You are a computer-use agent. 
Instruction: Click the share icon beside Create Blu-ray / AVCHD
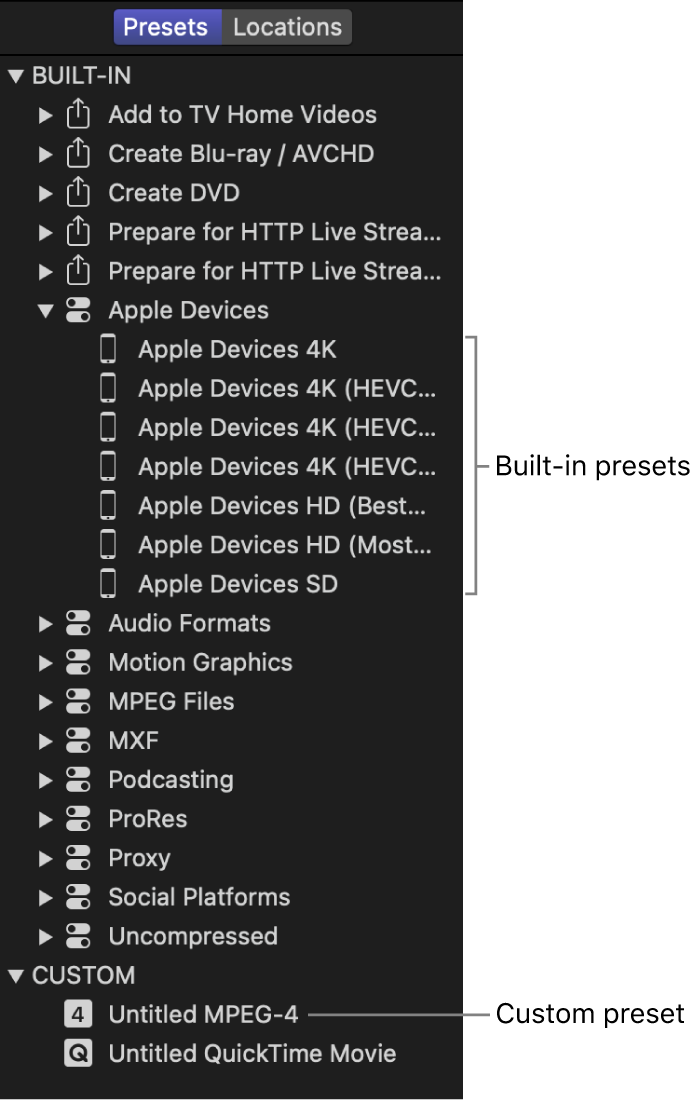point(79,154)
